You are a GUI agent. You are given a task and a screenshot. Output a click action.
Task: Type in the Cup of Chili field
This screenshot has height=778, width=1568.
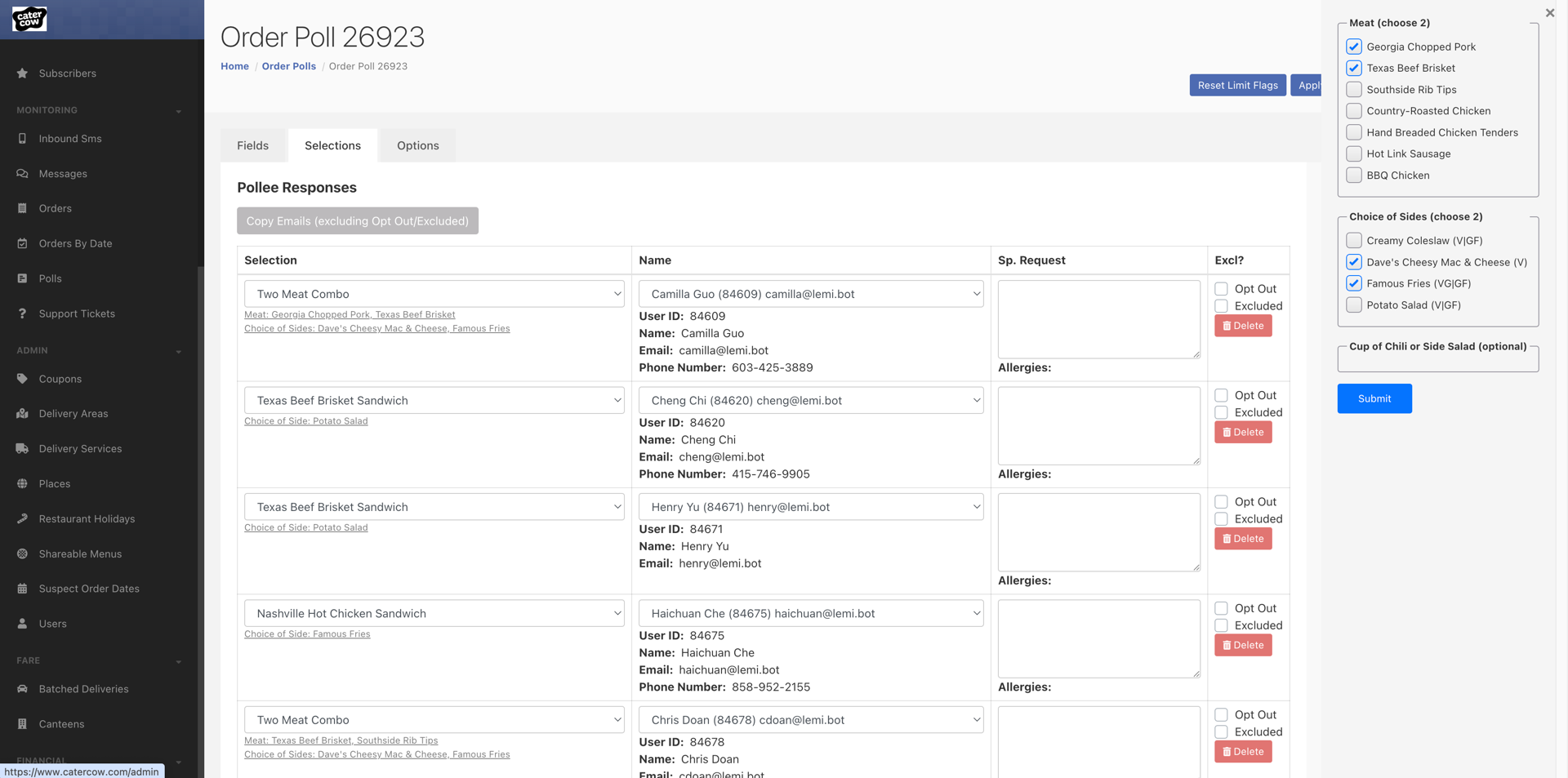(1438, 358)
